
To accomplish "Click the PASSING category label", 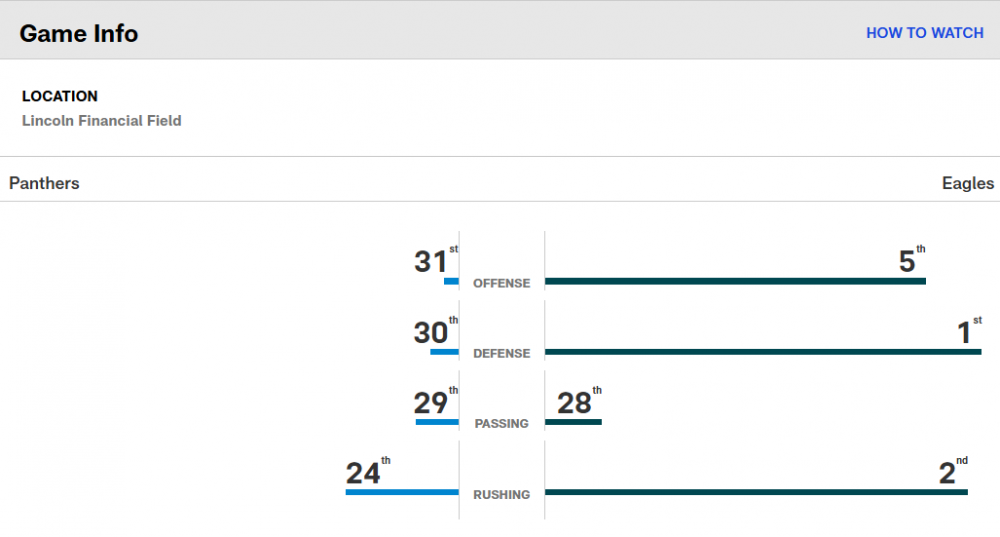I will [x=501, y=423].
